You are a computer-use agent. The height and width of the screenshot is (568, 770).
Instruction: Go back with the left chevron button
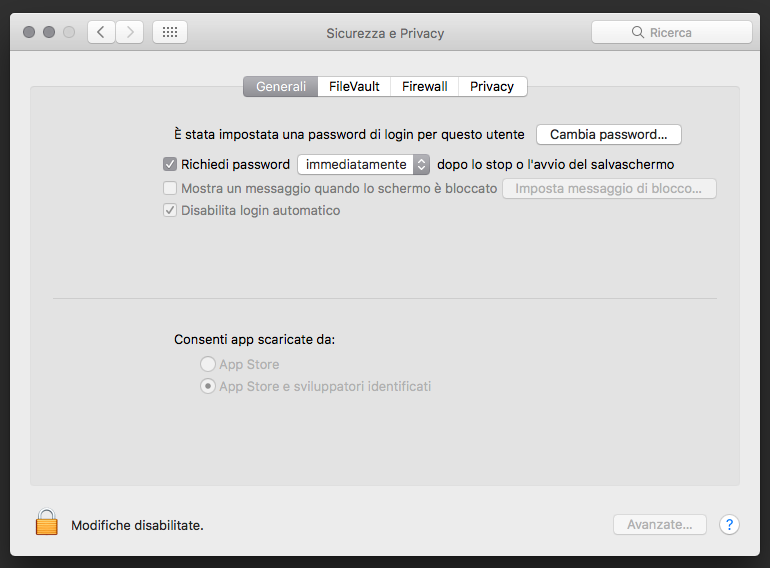click(101, 32)
